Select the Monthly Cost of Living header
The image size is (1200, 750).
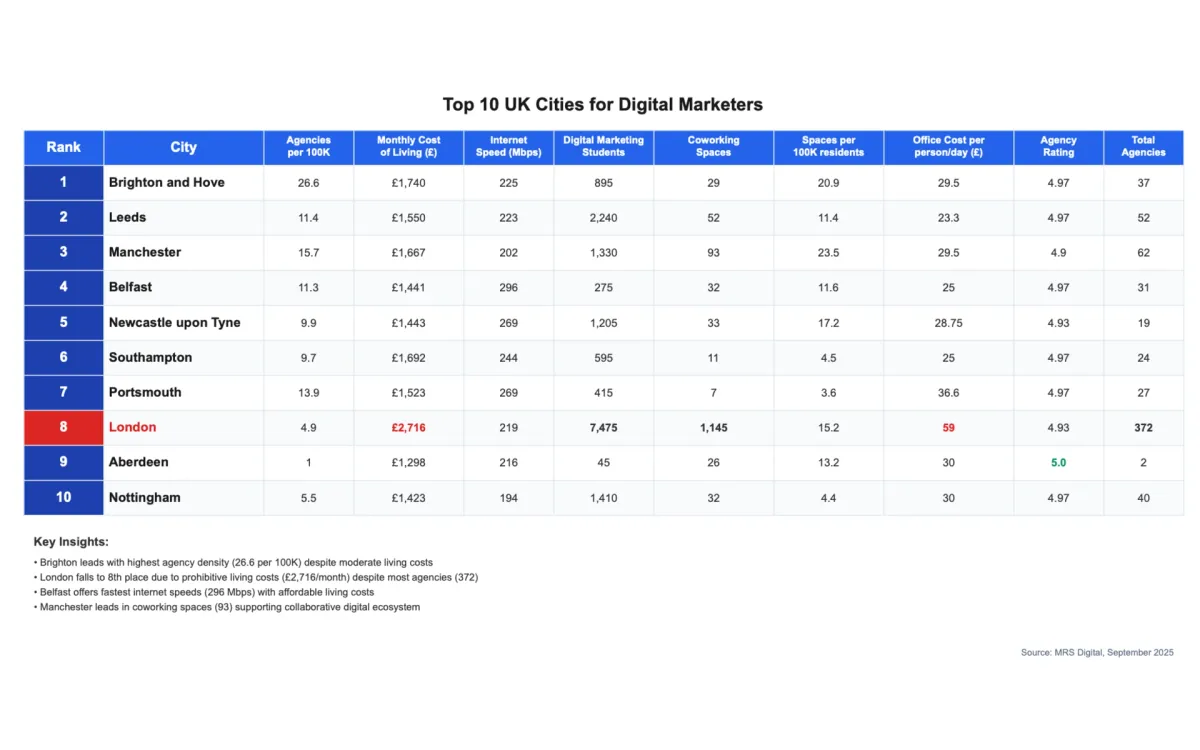click(407, 146)
